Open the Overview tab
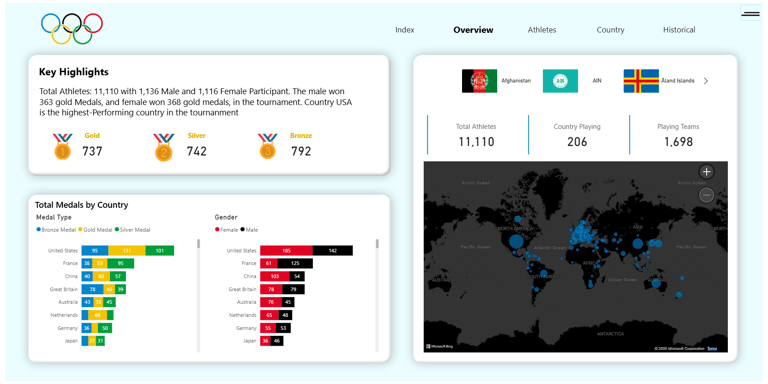Viewport: 768px width, 384px height. 473,30
